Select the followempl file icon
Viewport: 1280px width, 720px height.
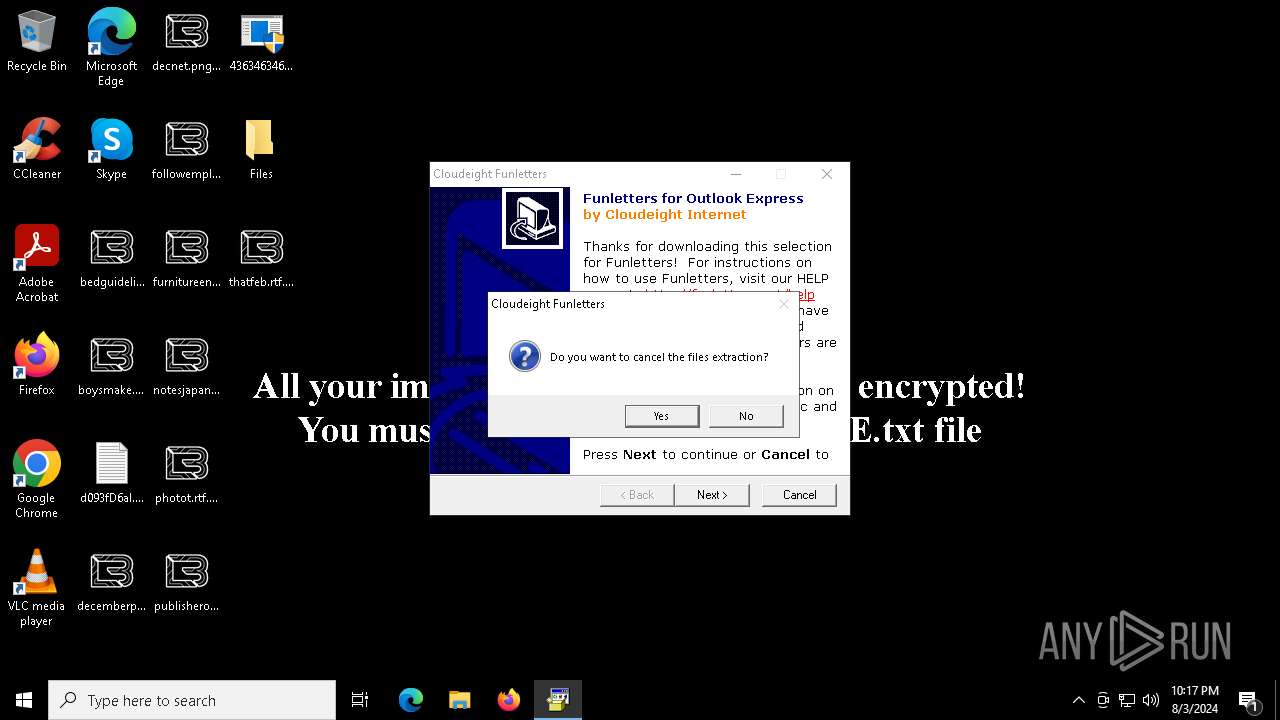[x=186, y=149]
